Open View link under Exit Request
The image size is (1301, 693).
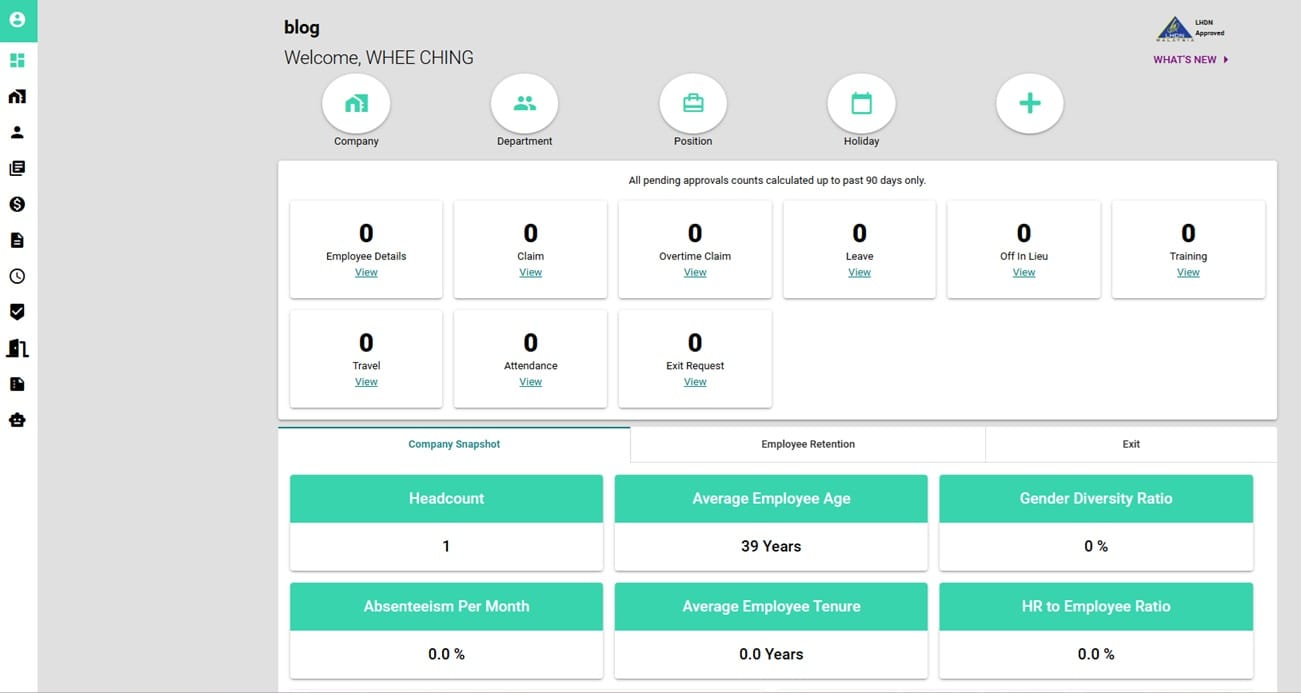coord(695,382)
